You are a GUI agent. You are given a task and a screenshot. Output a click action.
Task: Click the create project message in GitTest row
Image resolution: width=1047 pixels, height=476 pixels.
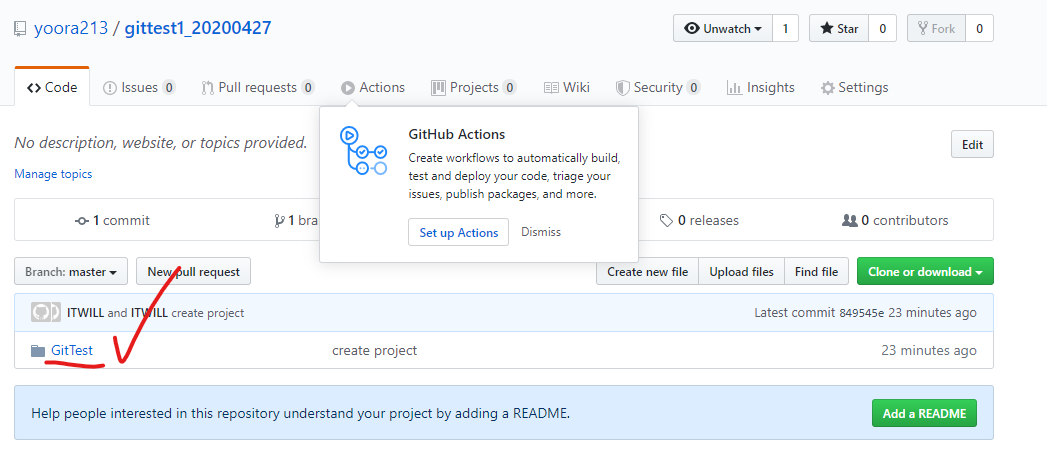375,350
